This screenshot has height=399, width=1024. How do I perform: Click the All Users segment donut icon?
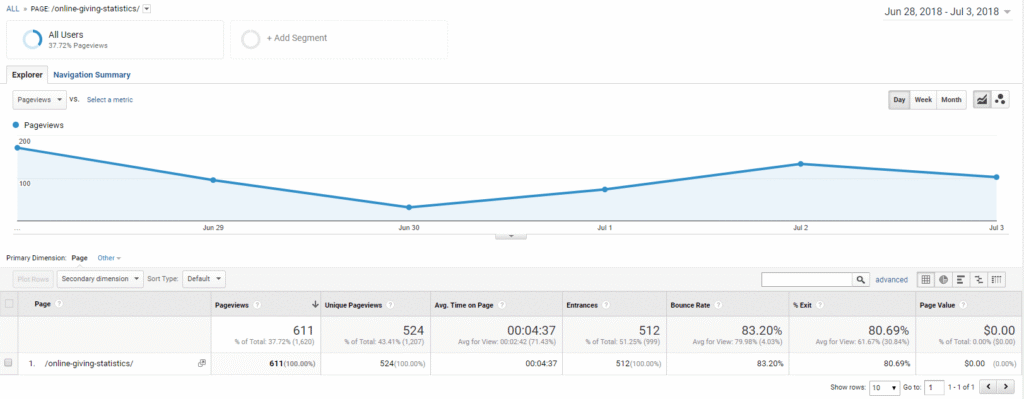point(32,39)
